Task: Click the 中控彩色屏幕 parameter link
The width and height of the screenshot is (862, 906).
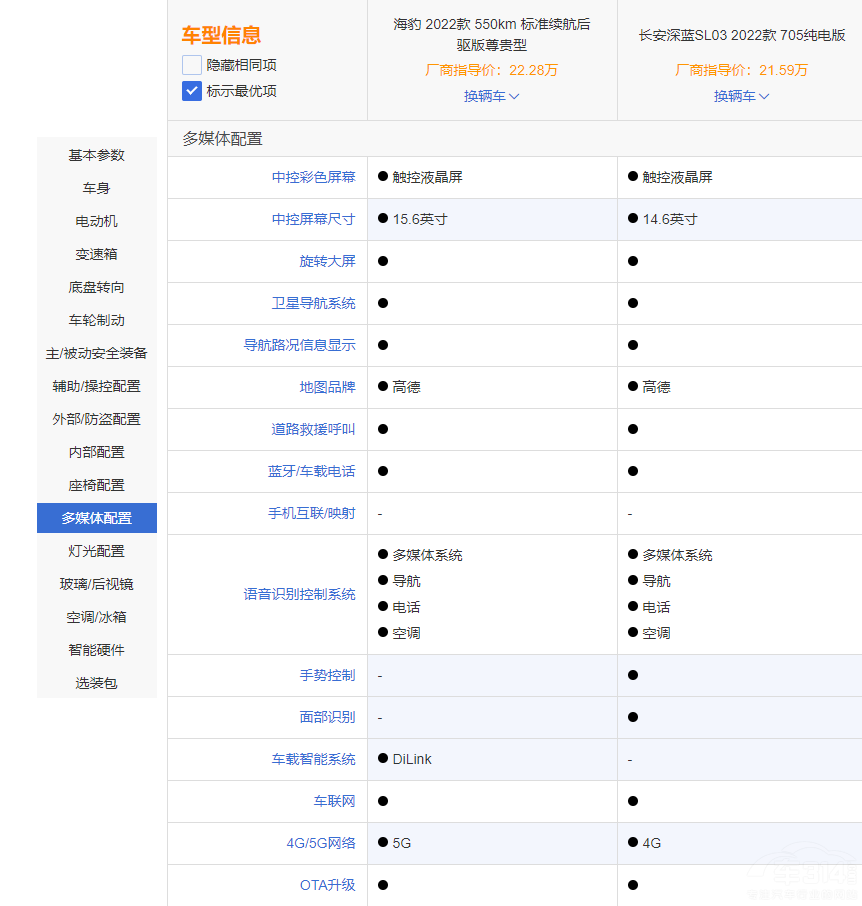Action: click(313, 177)
